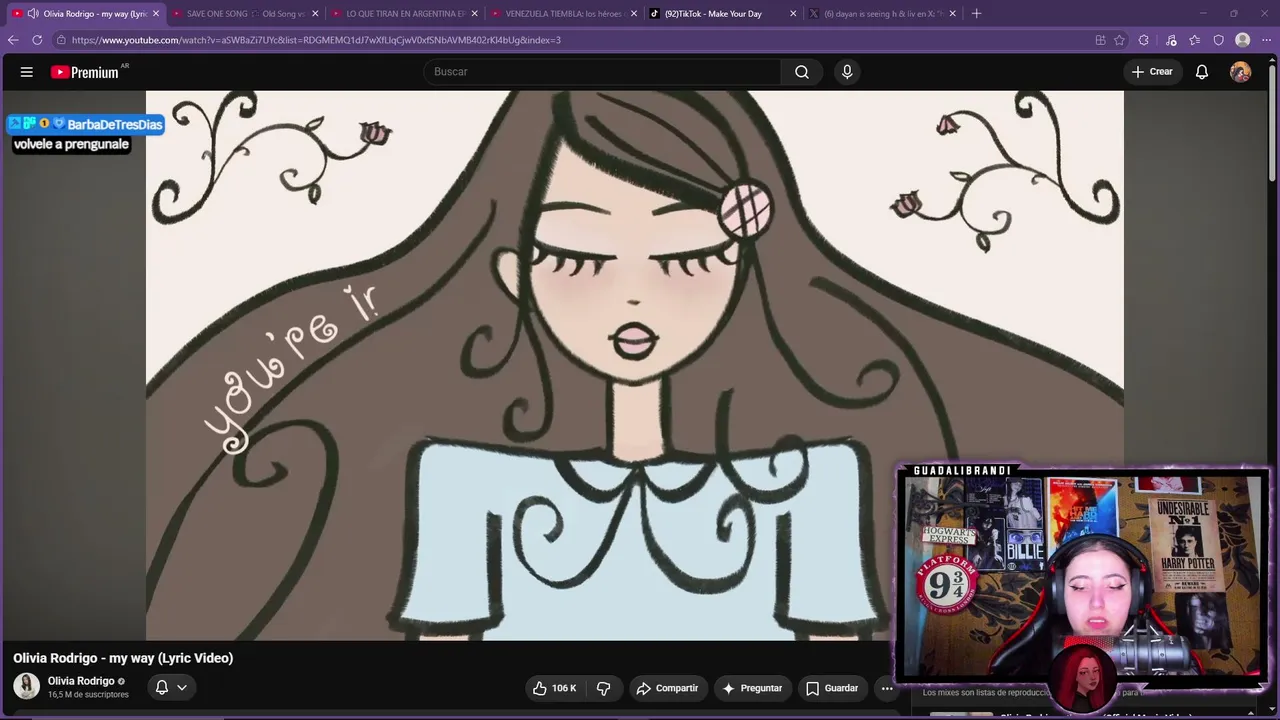Open browser shield essentials icon
This screenshot has width=1280, height=720.
pyautogui.click(x=1218, y=40)
